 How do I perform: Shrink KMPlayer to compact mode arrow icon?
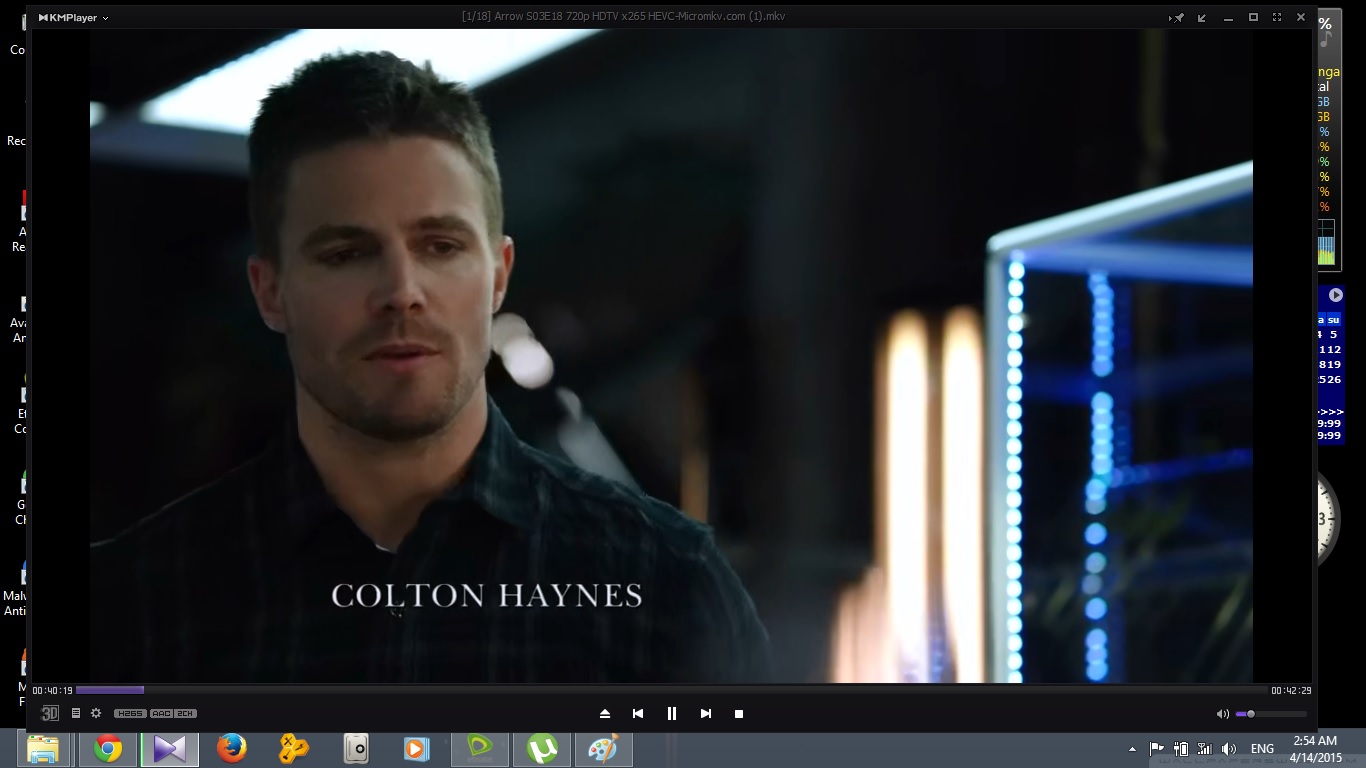tap(1202, 17)
